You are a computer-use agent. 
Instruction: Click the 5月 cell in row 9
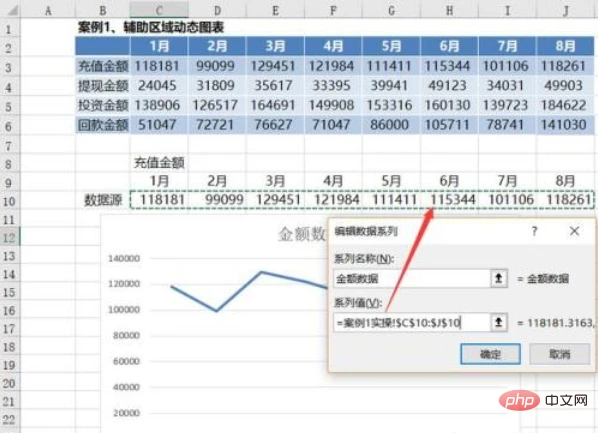391,181
